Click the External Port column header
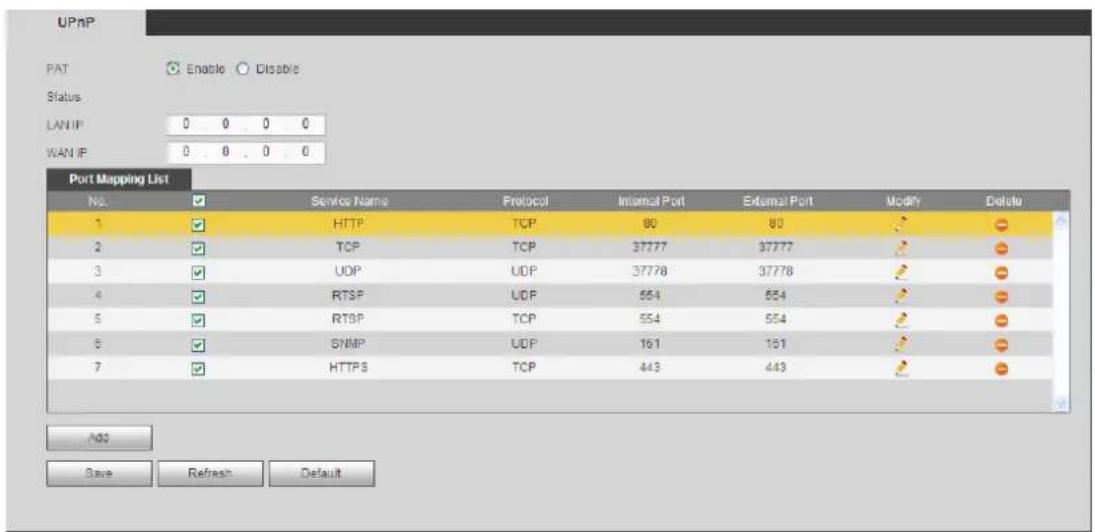1095x532 pixels. pos(777,202)
